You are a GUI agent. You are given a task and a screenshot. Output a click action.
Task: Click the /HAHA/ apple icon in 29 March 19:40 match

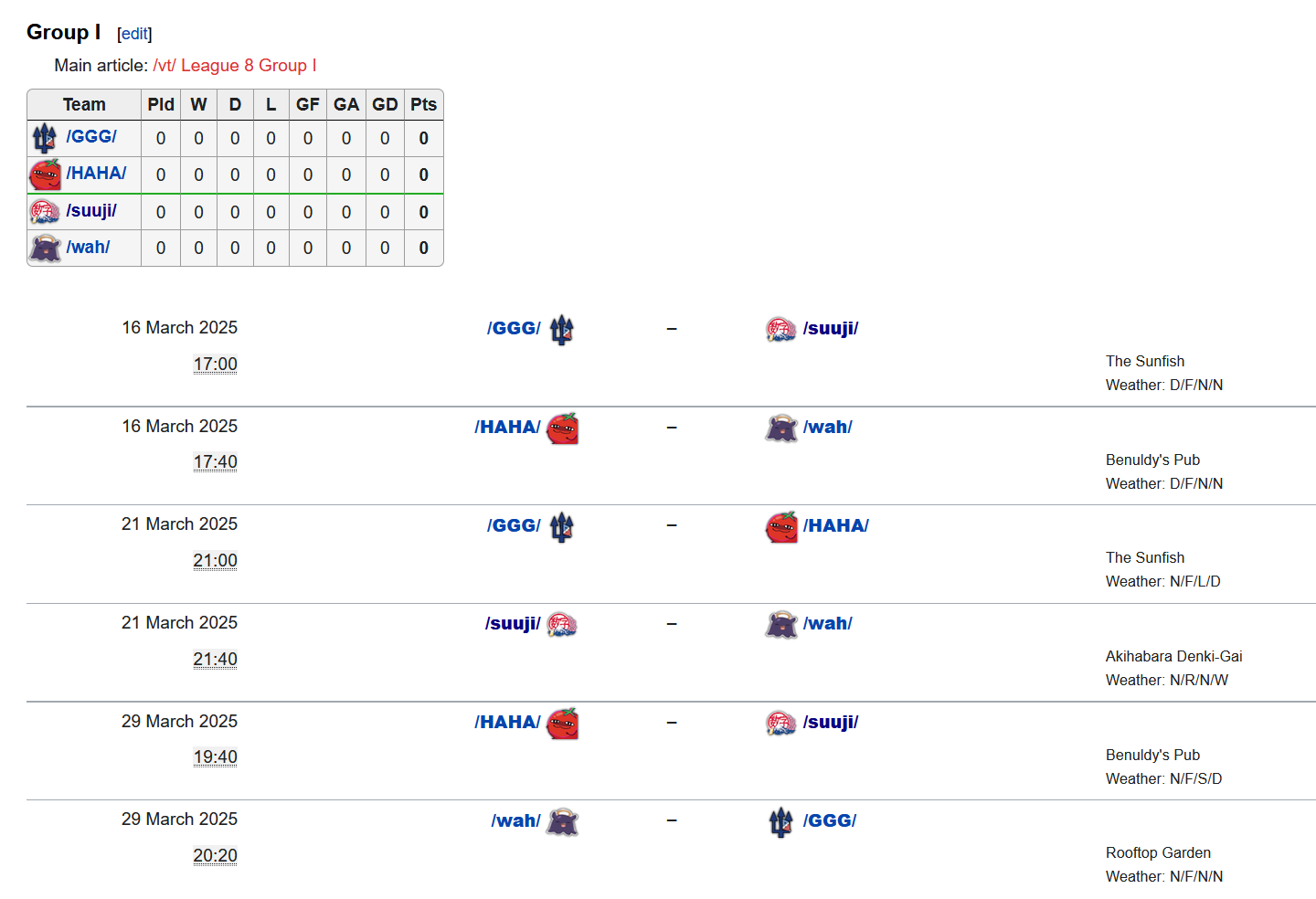[562, 723]
